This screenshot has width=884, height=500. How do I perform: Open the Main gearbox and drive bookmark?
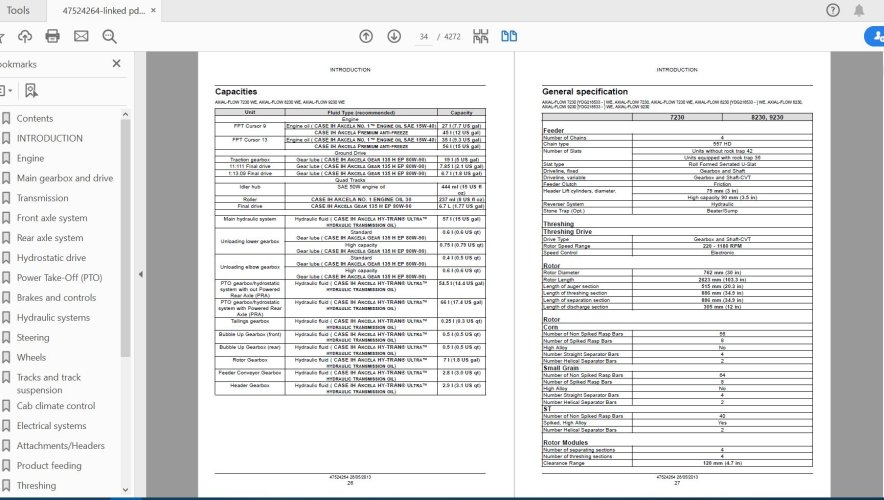click(65, 178)
